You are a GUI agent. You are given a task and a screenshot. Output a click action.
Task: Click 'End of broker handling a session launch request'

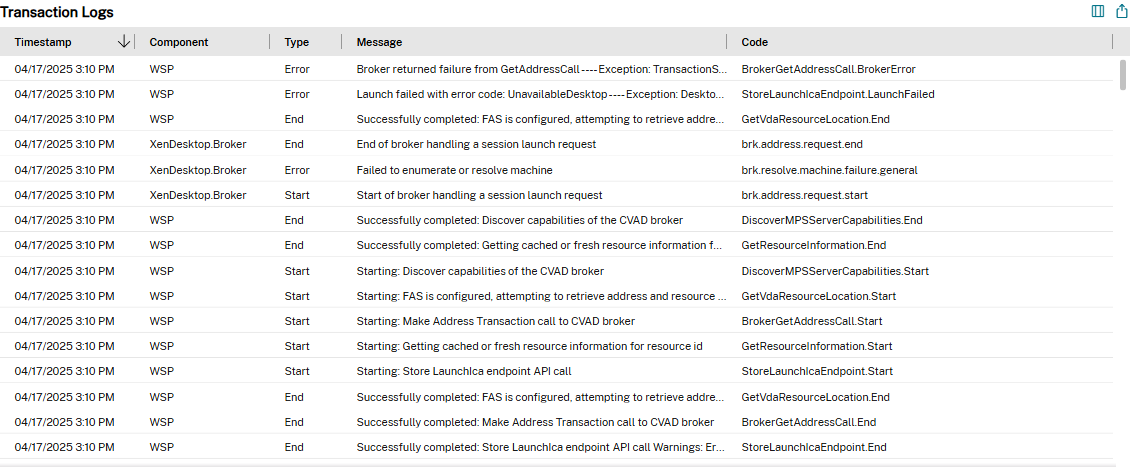point(476,144)
